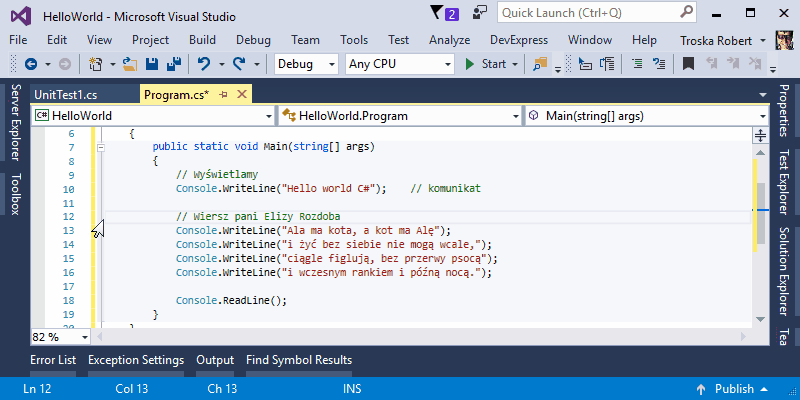
Task: Click the Next Bookmark toolbar icon
Action: click(x=733, y=63)
